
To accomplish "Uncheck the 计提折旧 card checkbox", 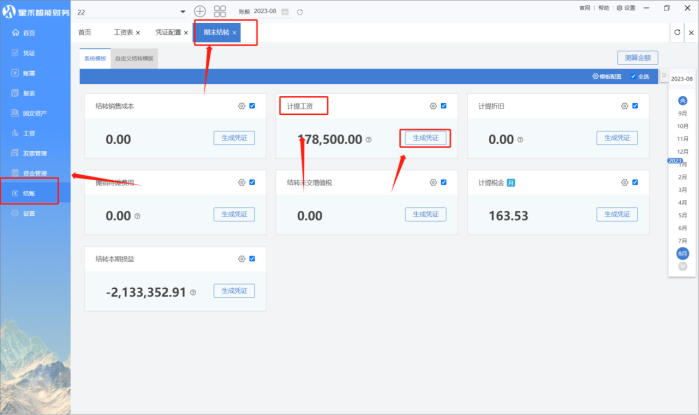I will (636, 106).
